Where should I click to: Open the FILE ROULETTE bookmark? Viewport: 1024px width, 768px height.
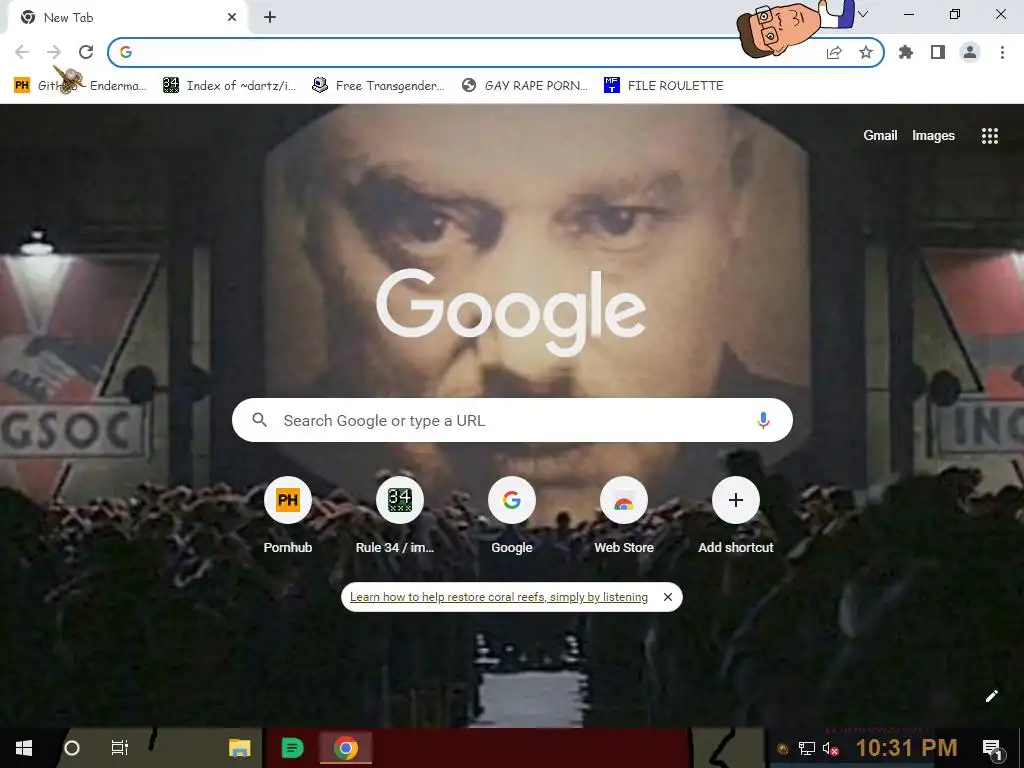pyautogui.click(x=664, y=86)
